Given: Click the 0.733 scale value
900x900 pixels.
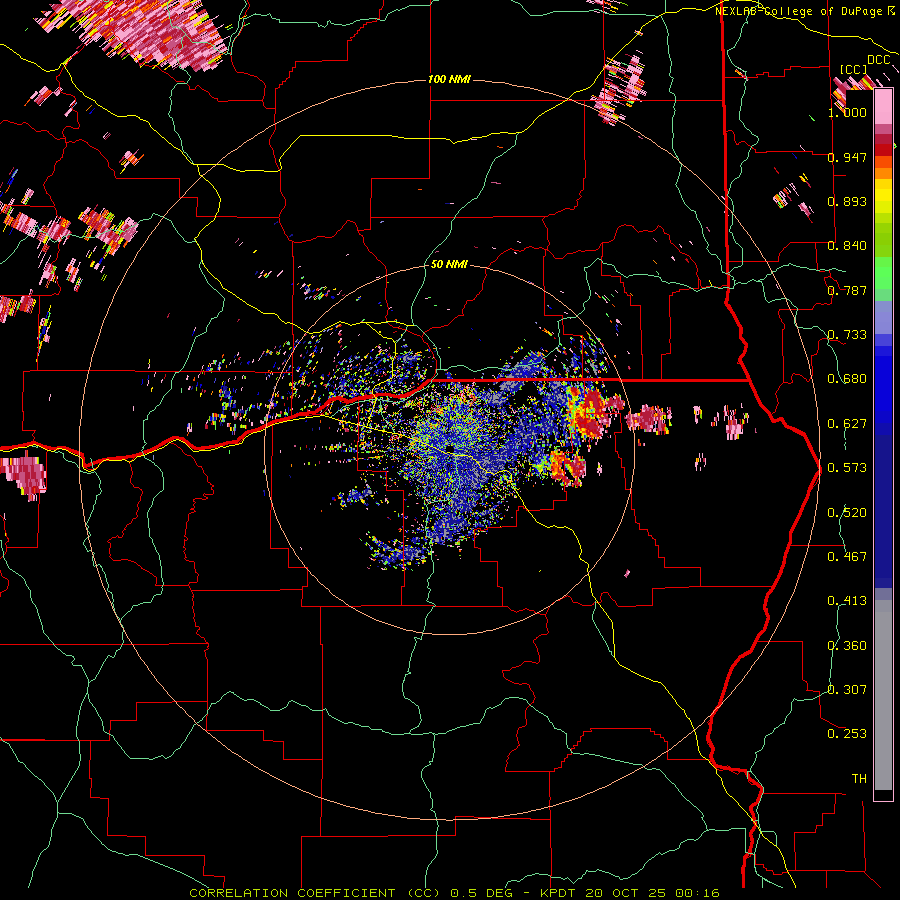Looking at the screenshot, I should 847,335.
